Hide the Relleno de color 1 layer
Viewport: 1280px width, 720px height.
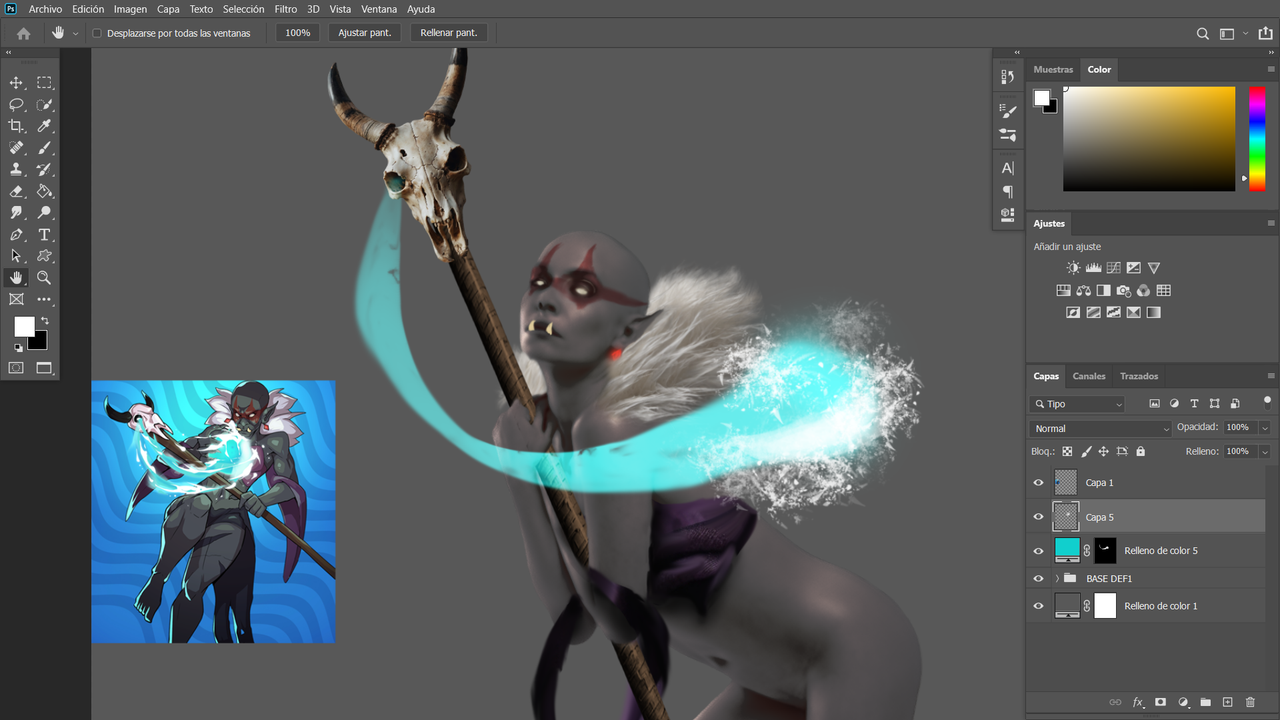pos(1038,606)
